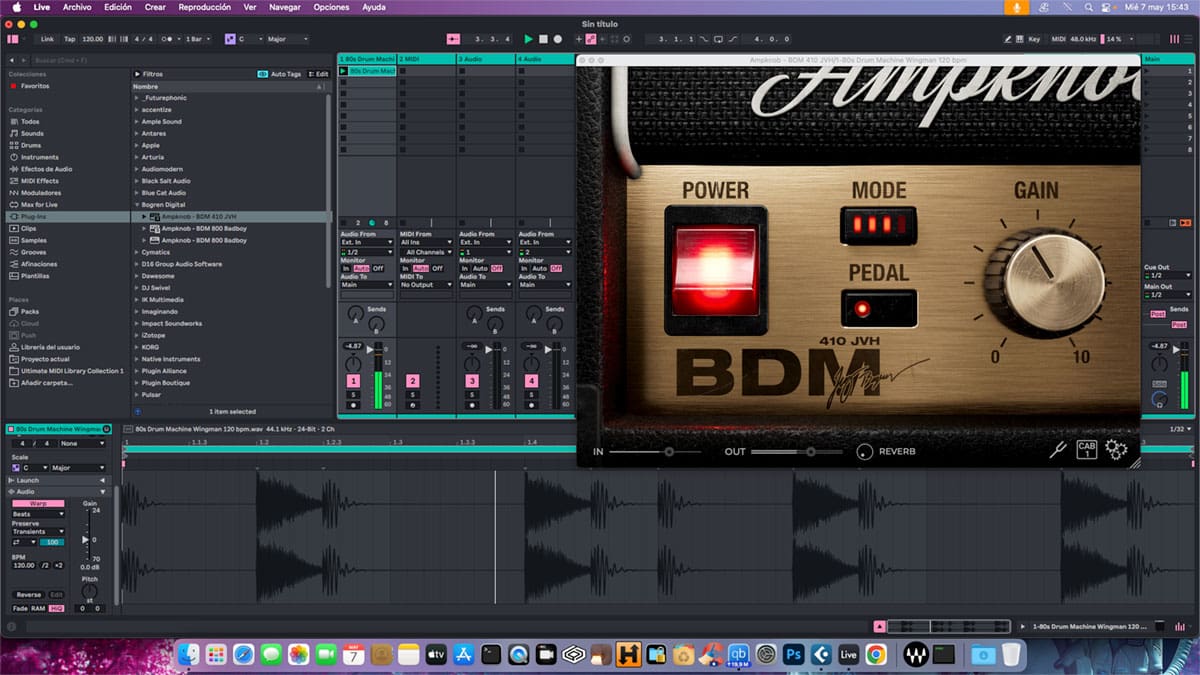Arm track 3 for recording

[x=472, y=406]
